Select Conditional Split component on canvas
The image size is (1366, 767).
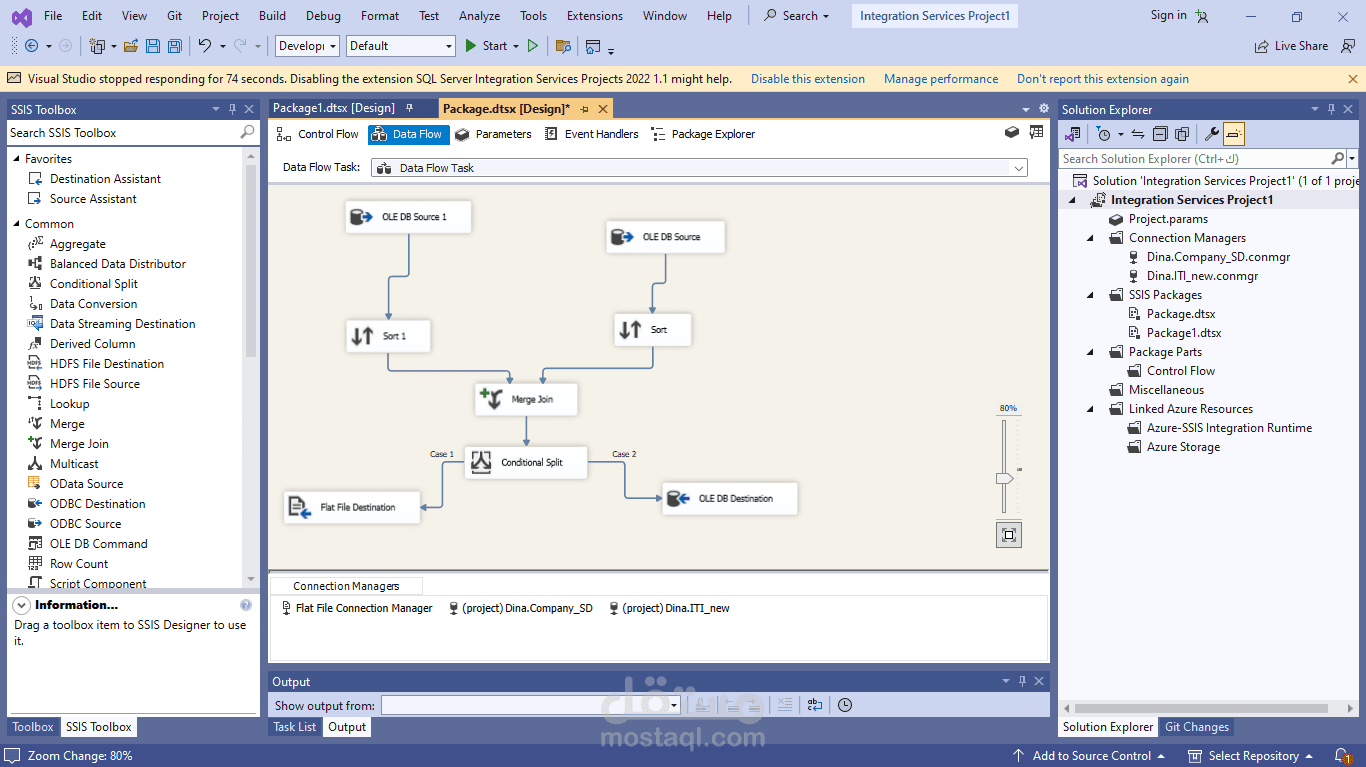(x=526, y=462)
